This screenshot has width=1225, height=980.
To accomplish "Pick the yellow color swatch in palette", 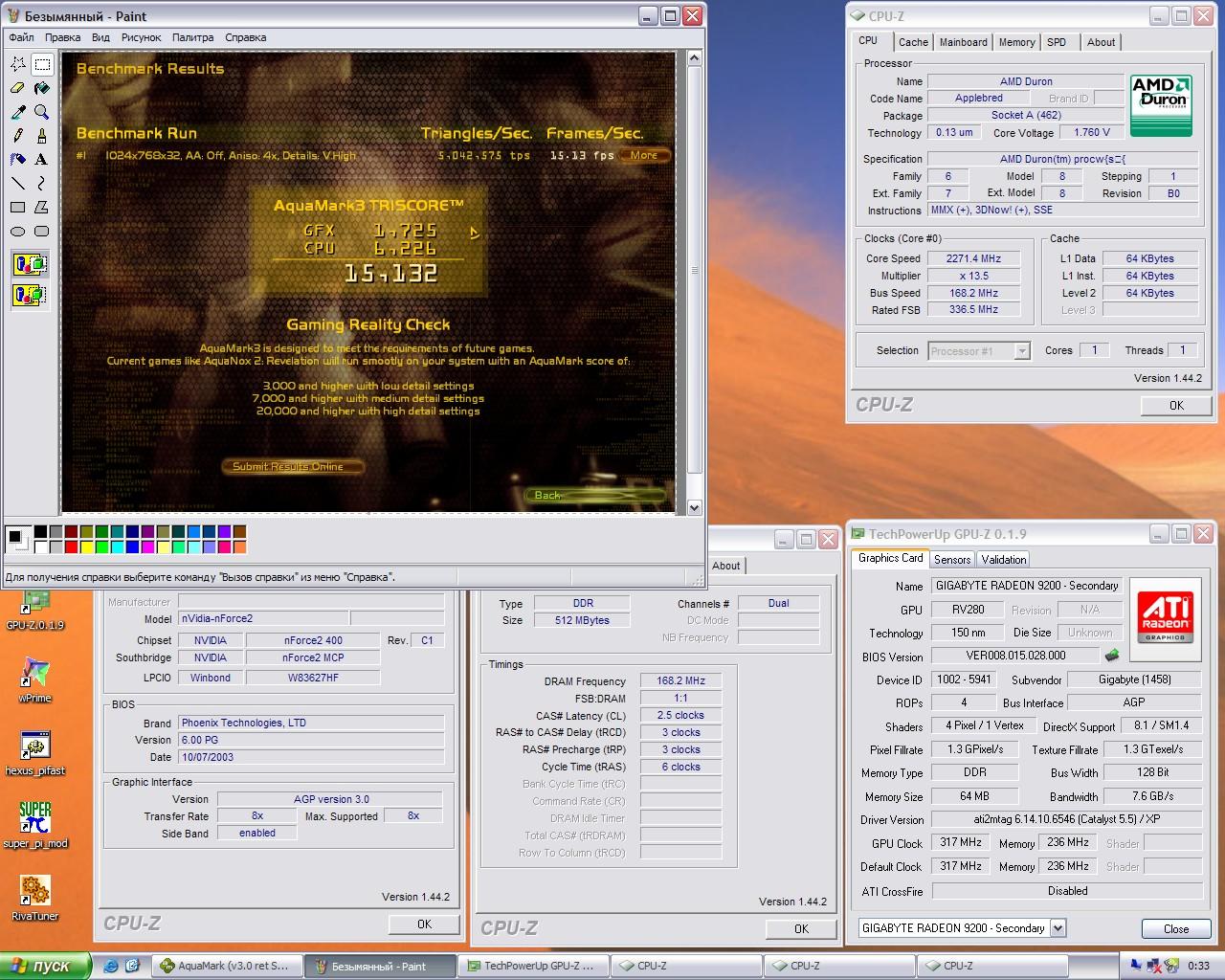I will pos(86,547).
